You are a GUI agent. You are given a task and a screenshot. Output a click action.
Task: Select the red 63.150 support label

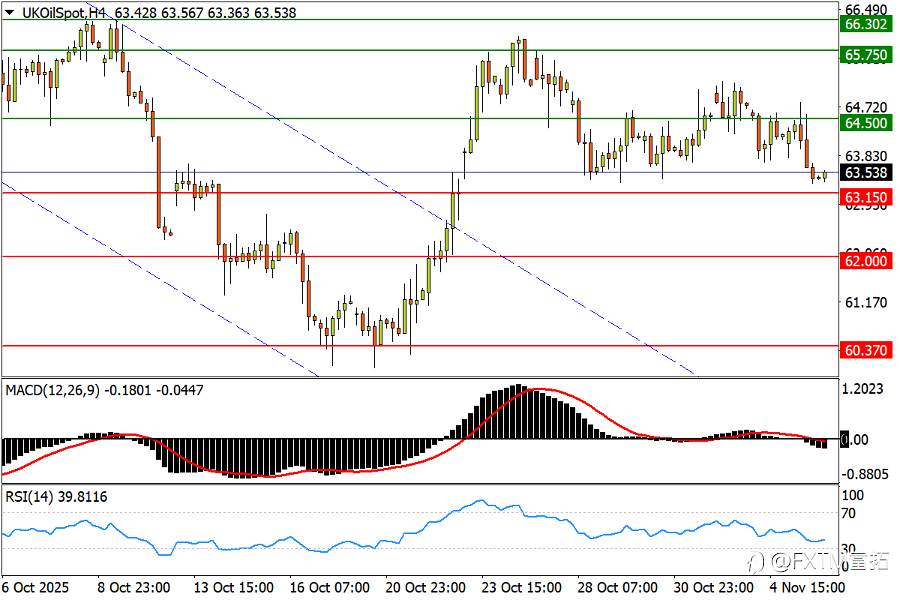coord(866,198)
